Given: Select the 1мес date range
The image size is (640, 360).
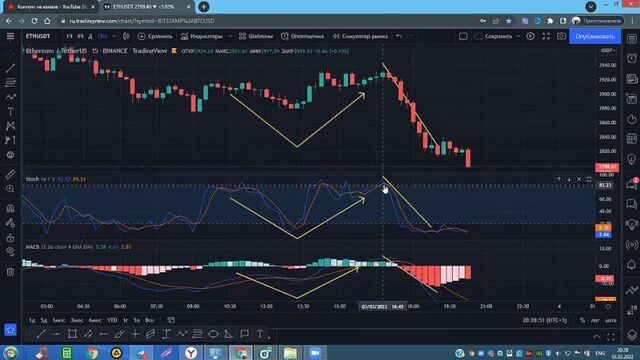Looking at the screenshot, I should (x=59, y=320).
